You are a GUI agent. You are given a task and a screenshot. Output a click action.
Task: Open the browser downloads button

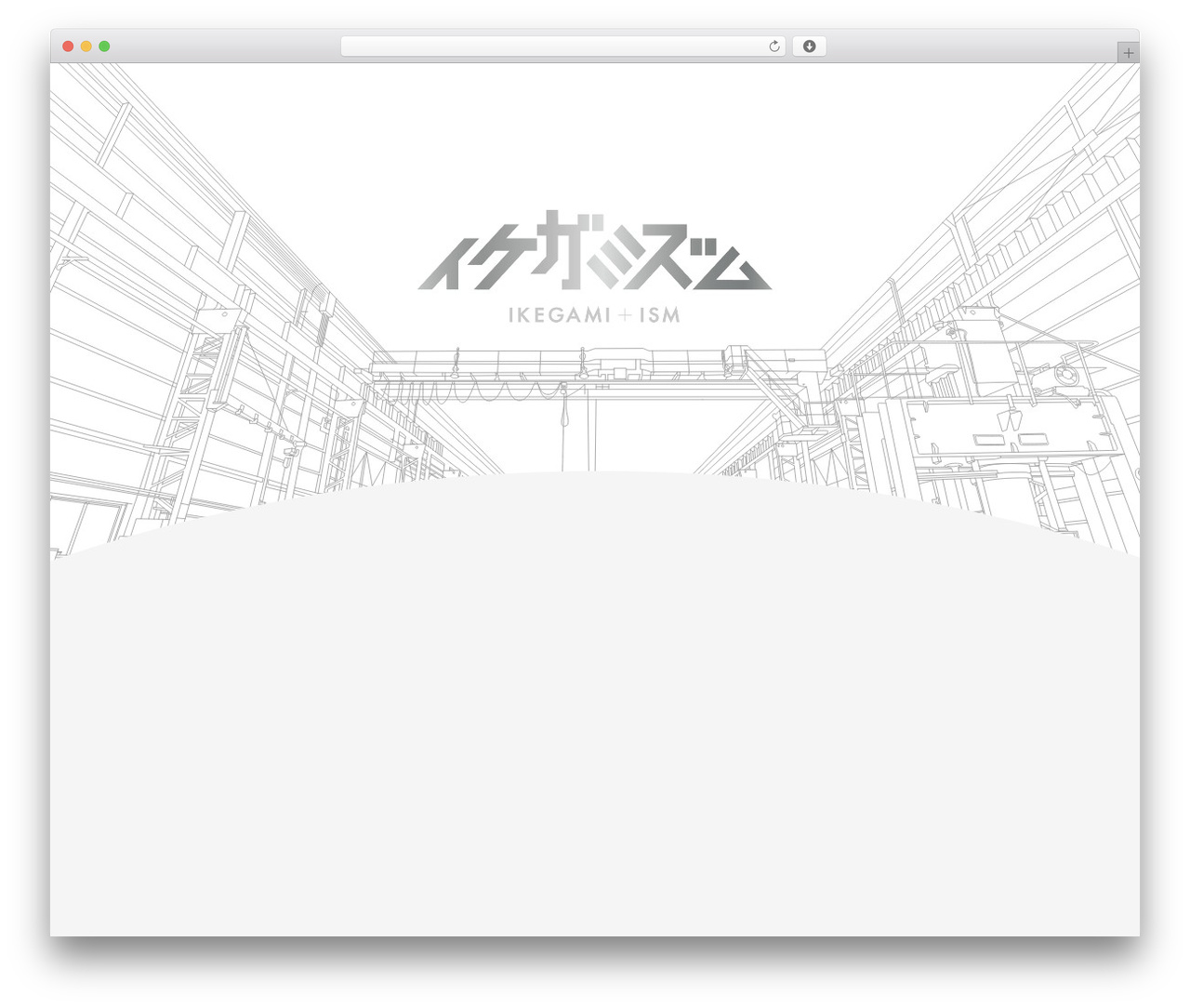(x=809, y=46)
